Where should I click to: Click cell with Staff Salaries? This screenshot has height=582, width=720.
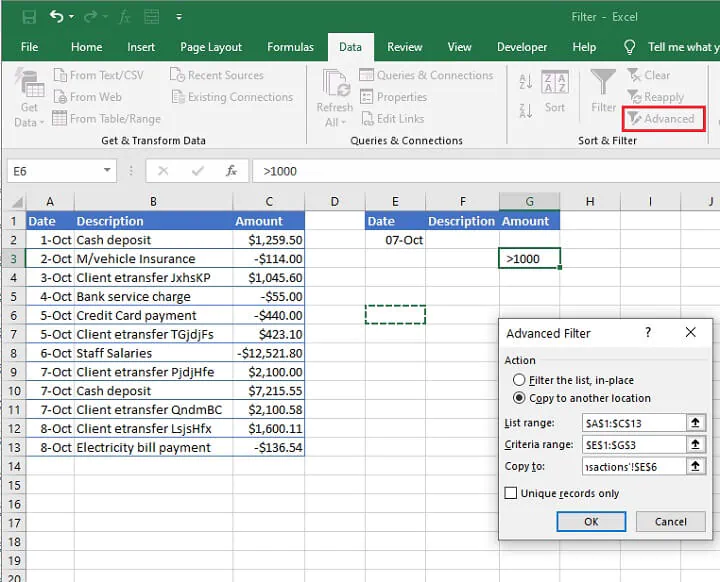click(153, 353)
